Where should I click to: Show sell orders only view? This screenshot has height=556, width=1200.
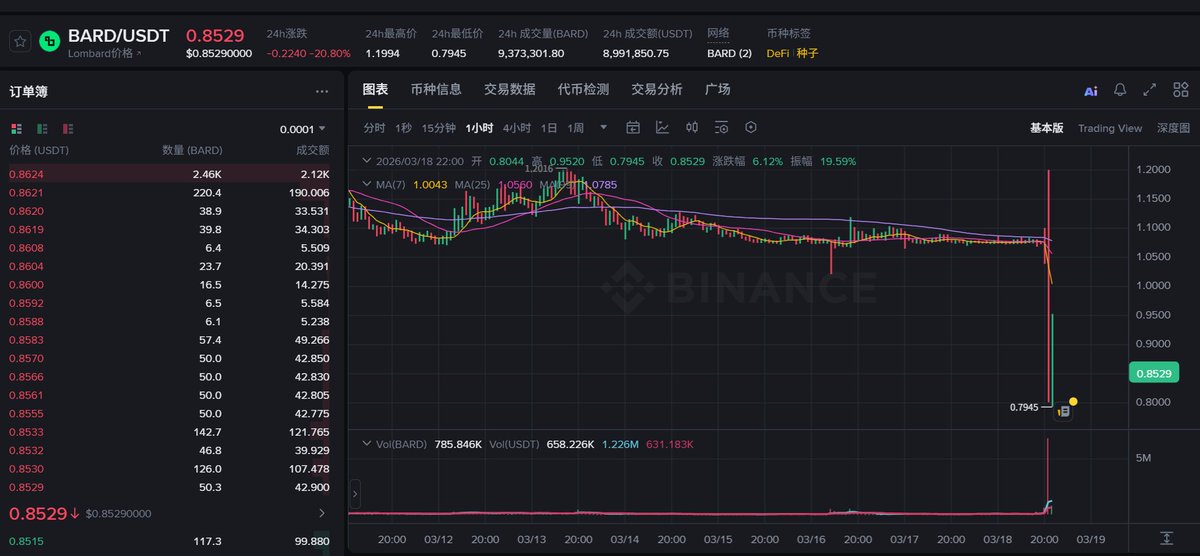(x=68, y=129)
